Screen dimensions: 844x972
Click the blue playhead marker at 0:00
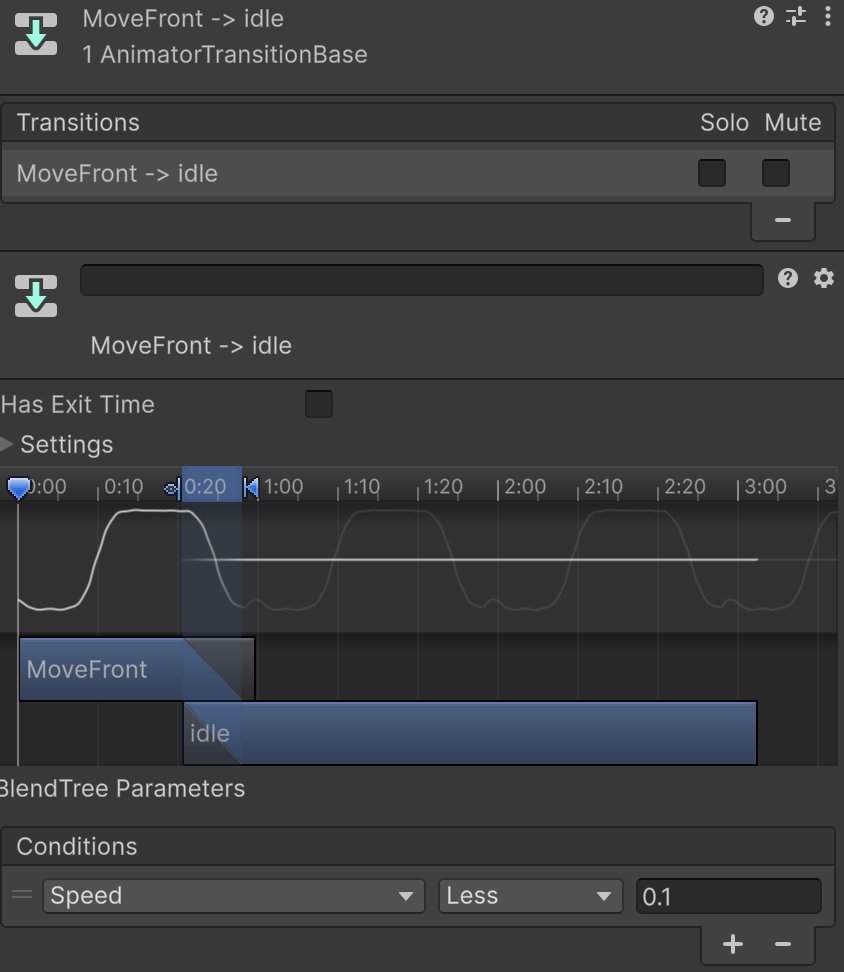click(19, 488)
